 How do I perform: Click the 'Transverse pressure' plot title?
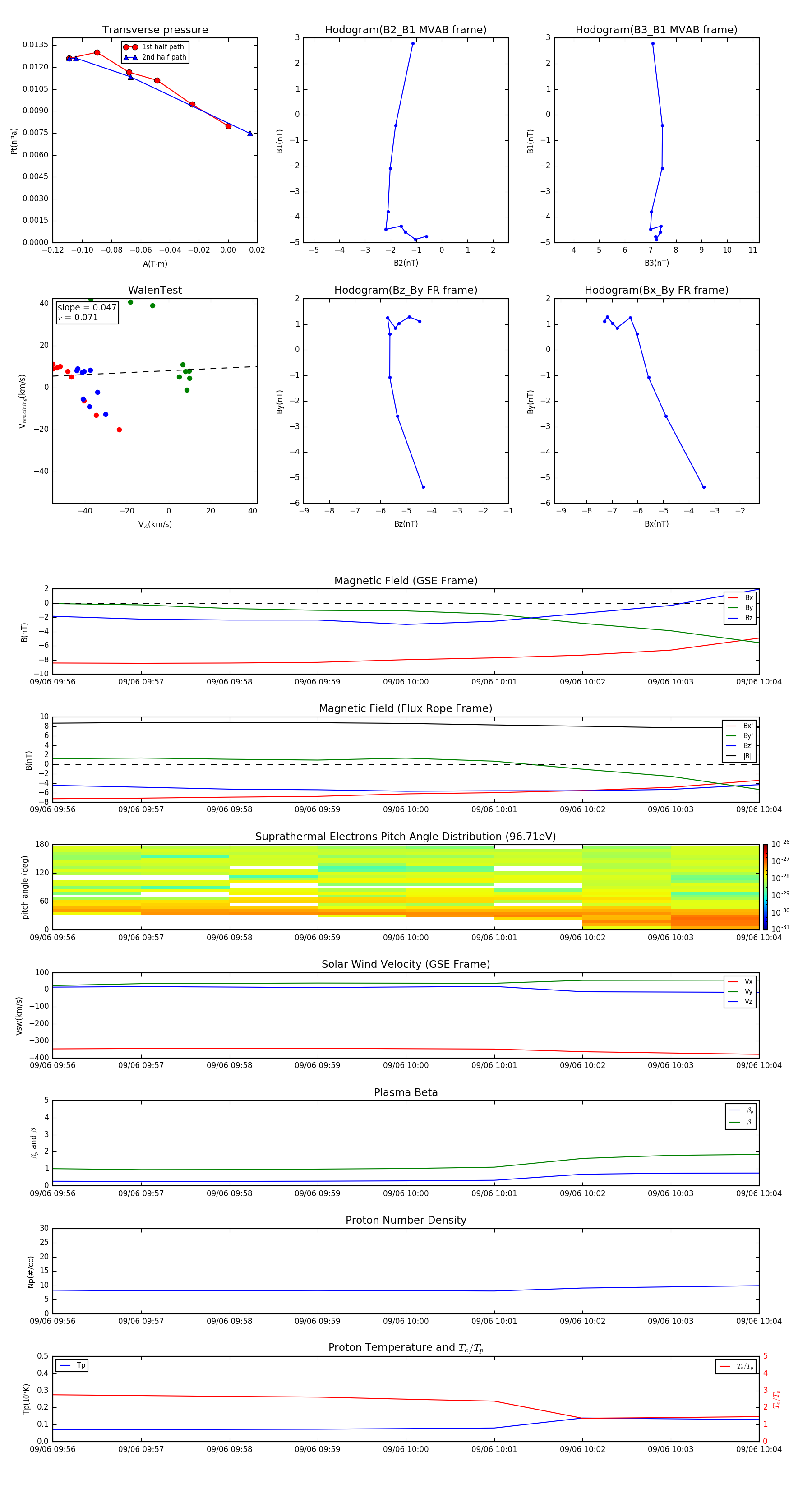155,29
